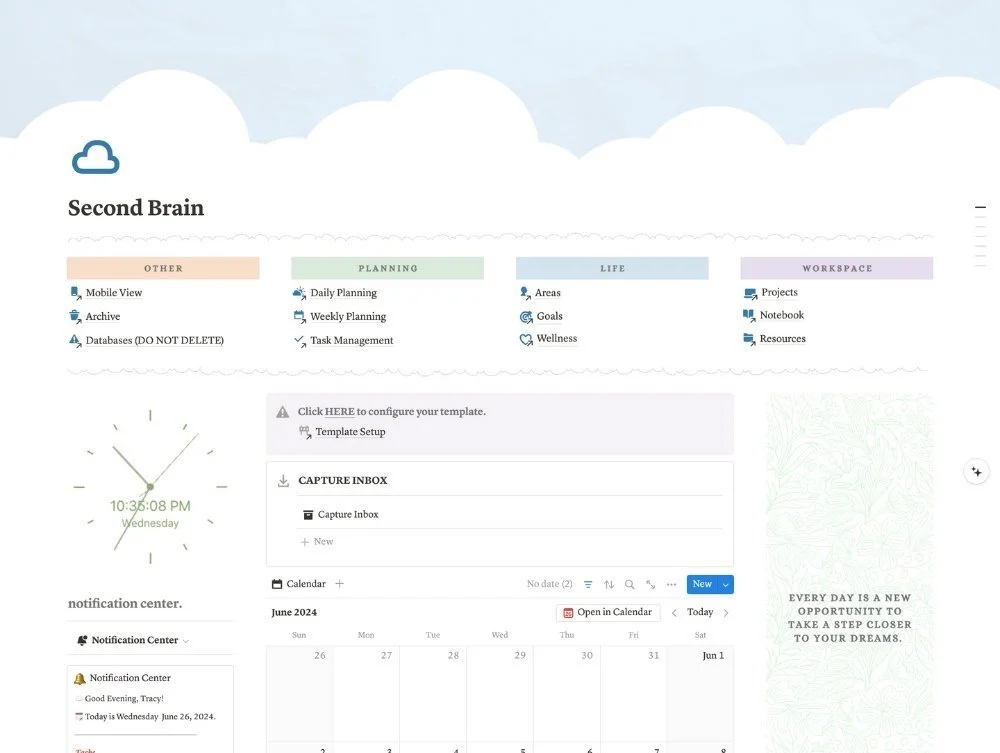Click the Archive bin icon

click(75, 317)
